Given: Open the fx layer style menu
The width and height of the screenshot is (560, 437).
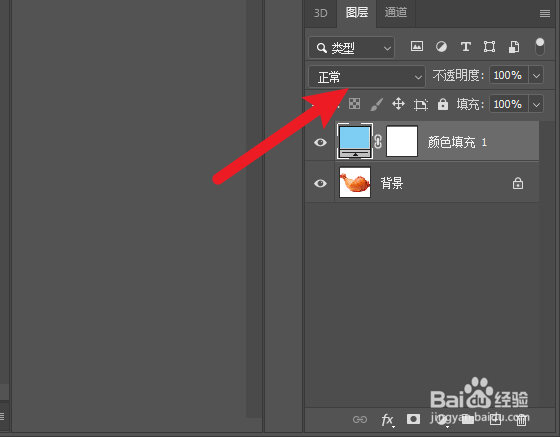Looking at the screenshot, I should click(387, 420).
